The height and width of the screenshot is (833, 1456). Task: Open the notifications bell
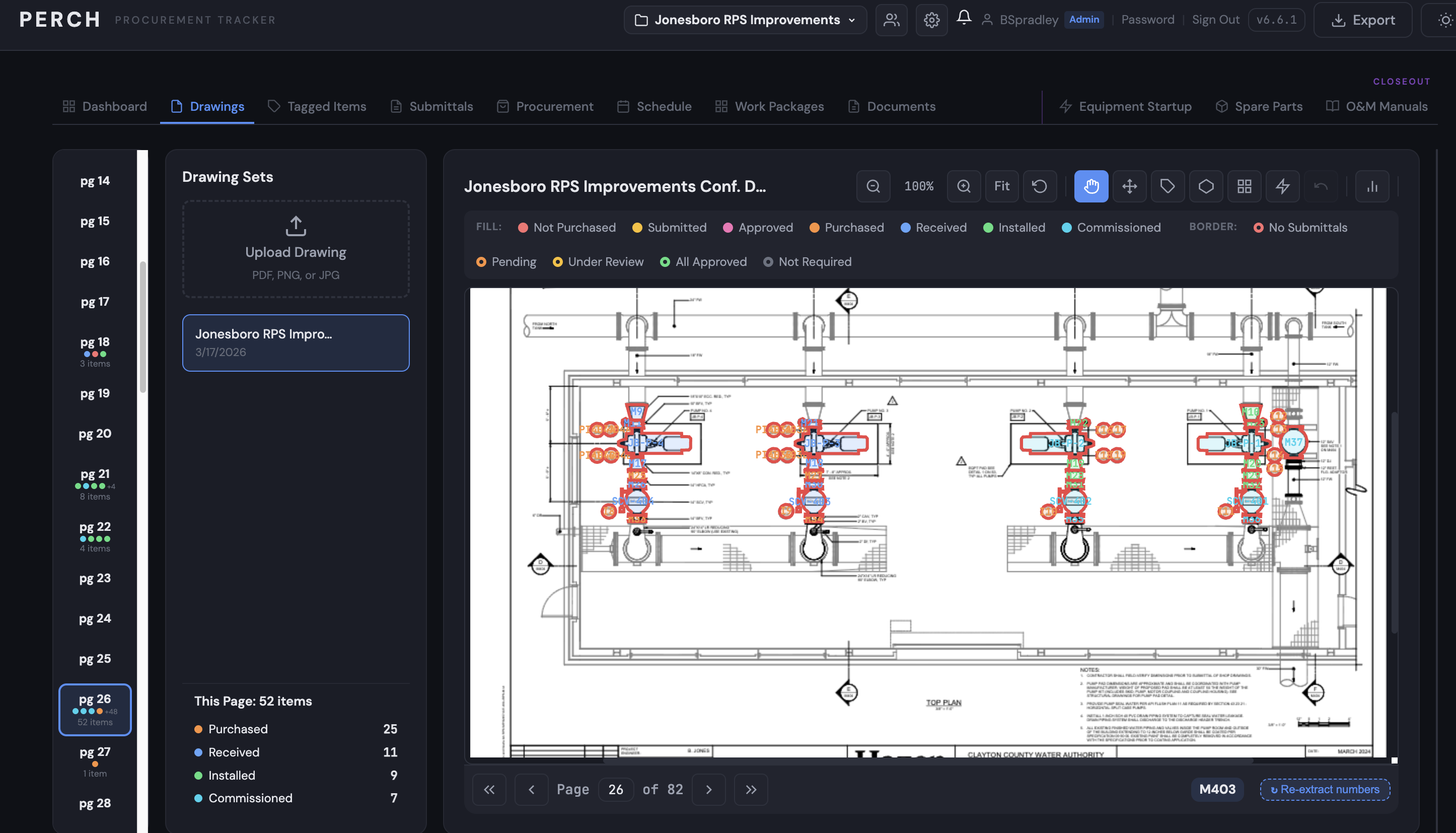pos(964,17)
